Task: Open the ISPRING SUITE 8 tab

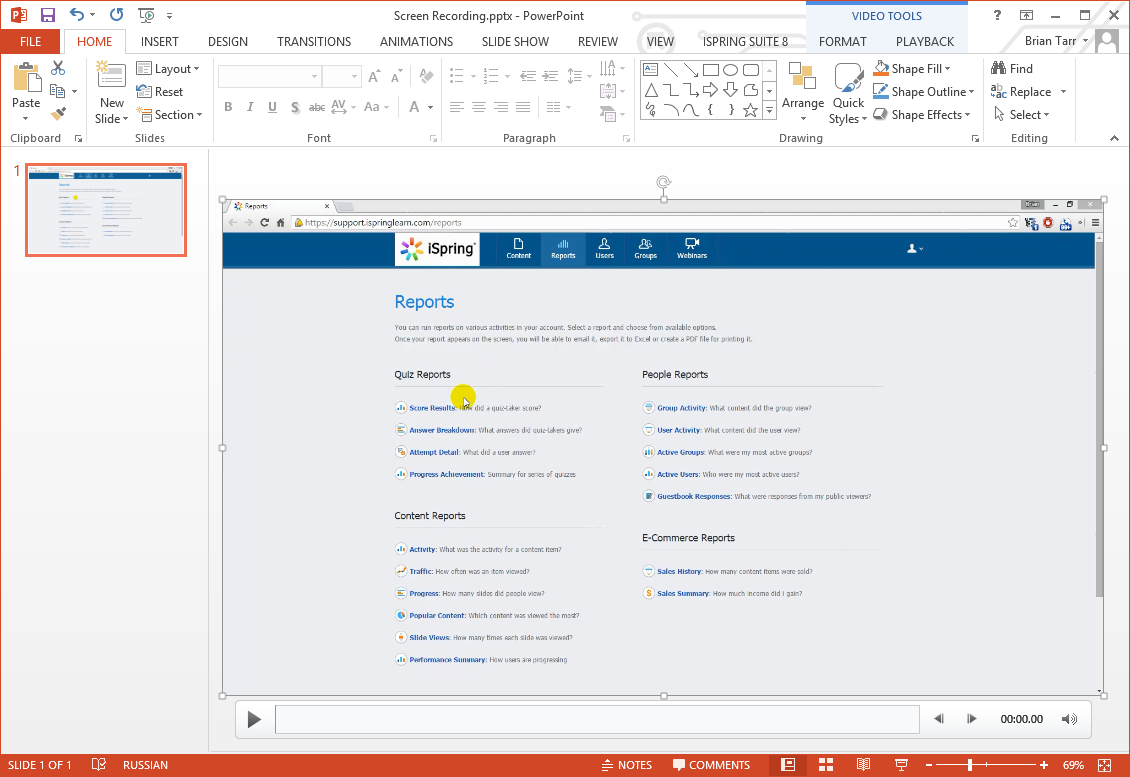Action: click(x=745, y=41)
